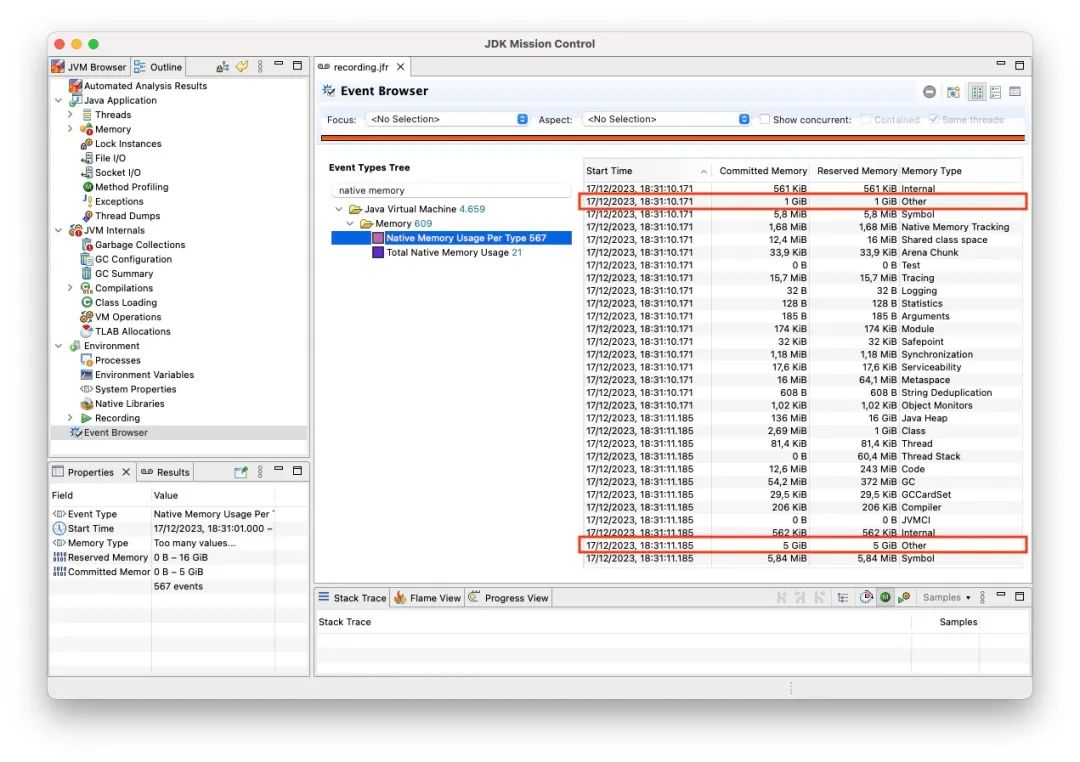
Task: Toggle the Same threads checkbox
Action: coord(933,119)
